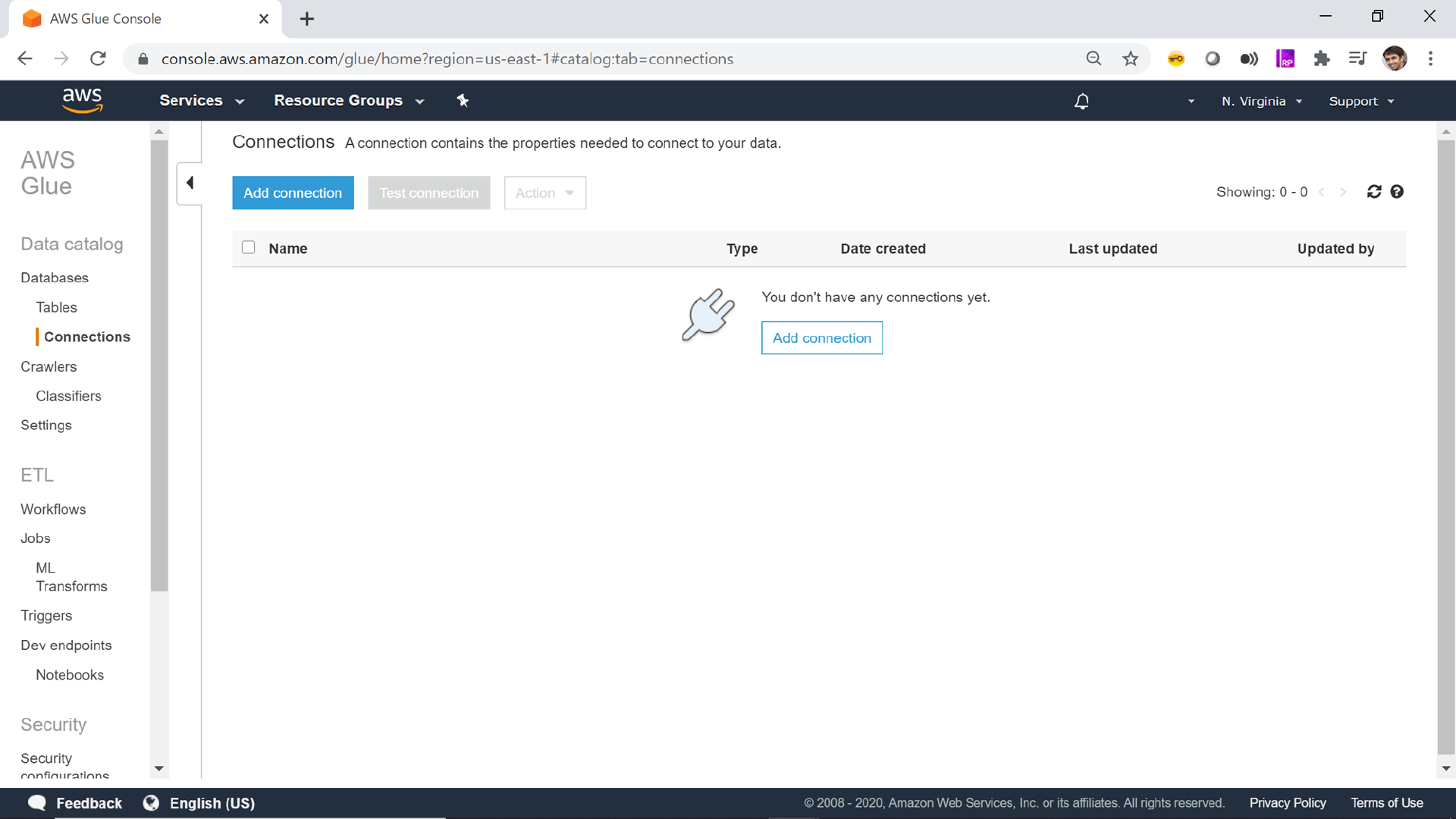Open the Privacy Policy link
Screen dimensions: 1456x819
(x=1287, y=802)
